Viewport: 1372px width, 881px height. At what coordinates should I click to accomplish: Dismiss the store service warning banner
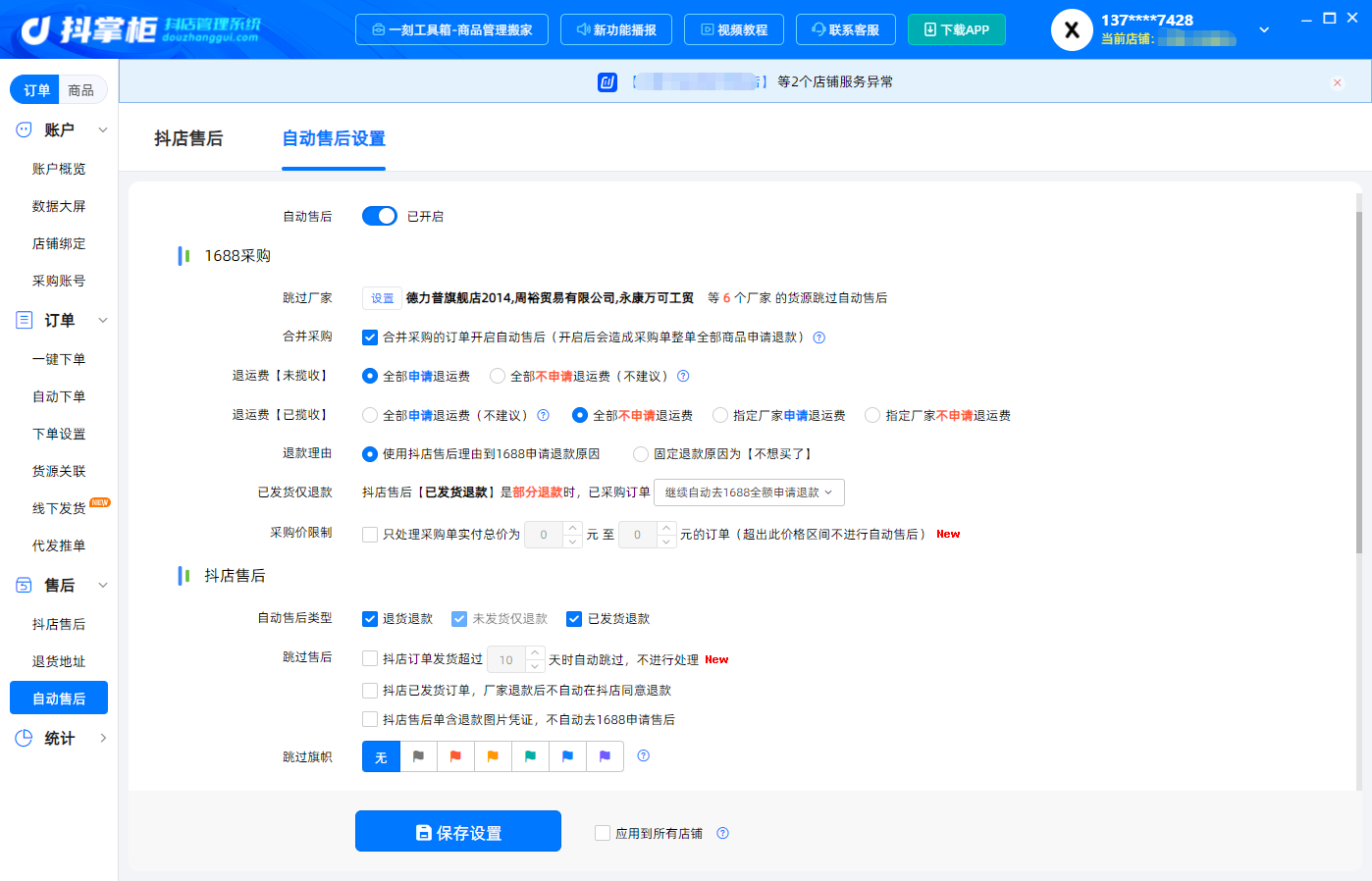[1337, 82]
